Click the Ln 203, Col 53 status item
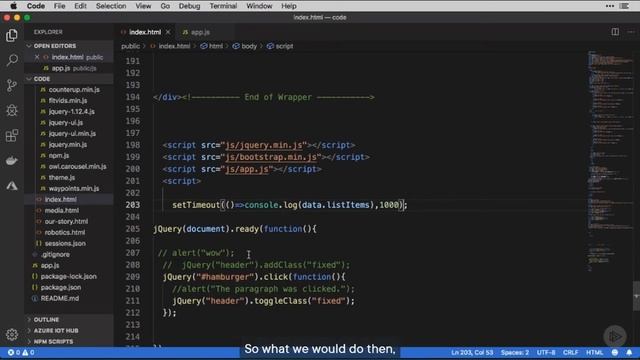 472,352
